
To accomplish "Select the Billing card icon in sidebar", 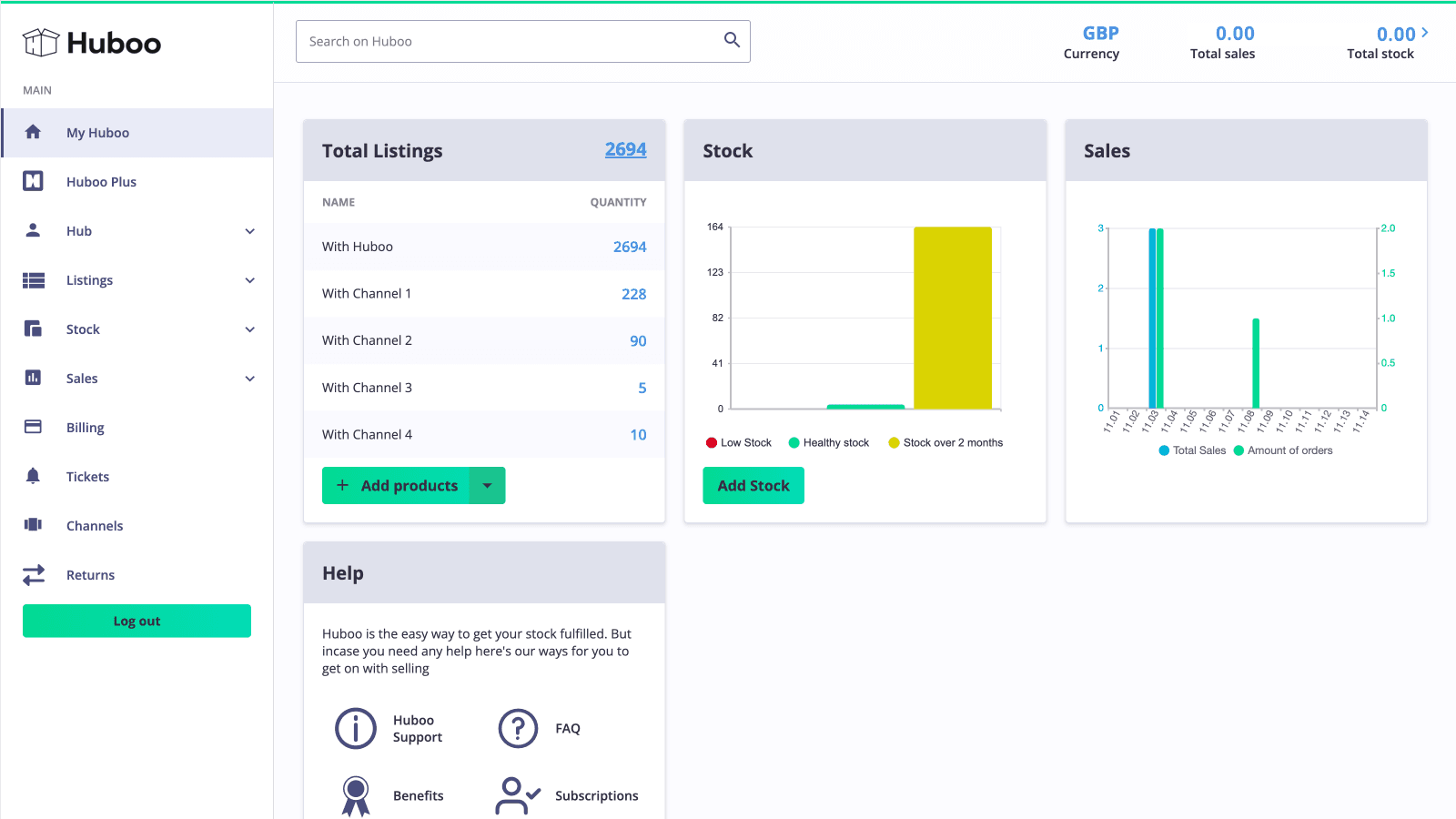I will pos(33,427).
